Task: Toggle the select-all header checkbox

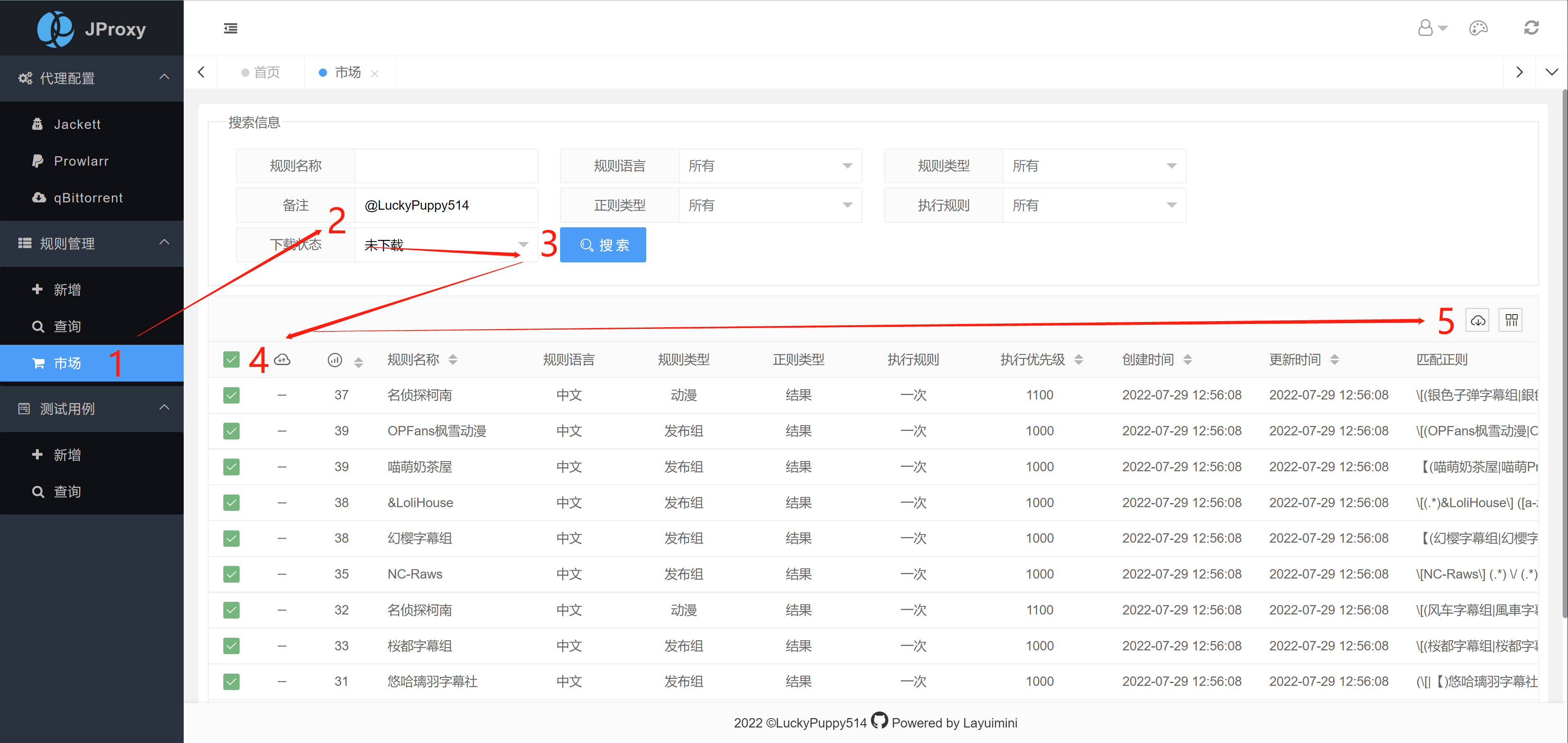Action: [231, 359]
